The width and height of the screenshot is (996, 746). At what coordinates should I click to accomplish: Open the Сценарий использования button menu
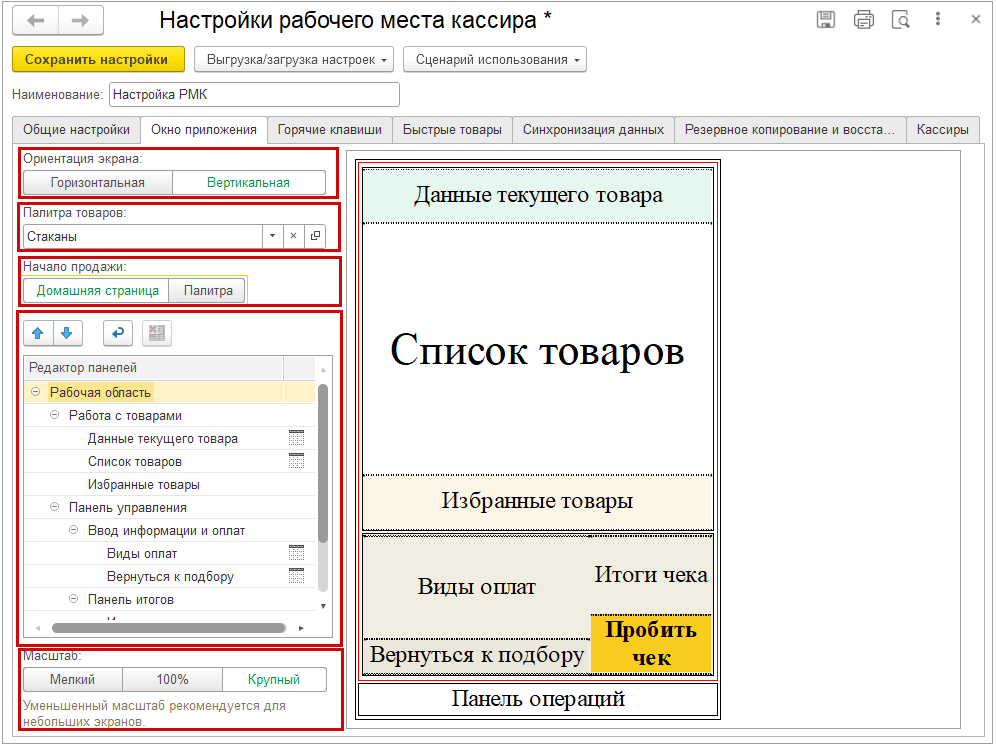(494, 60)
